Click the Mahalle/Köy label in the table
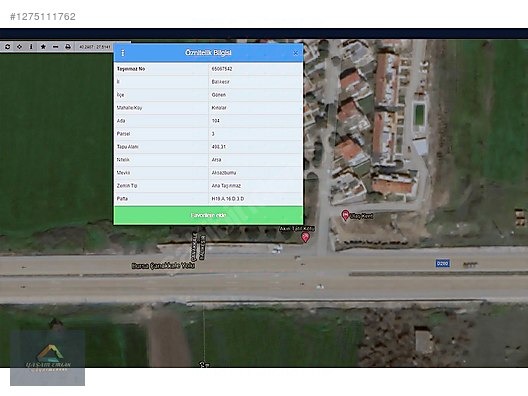The image size is (528, 396). point(129,108)
